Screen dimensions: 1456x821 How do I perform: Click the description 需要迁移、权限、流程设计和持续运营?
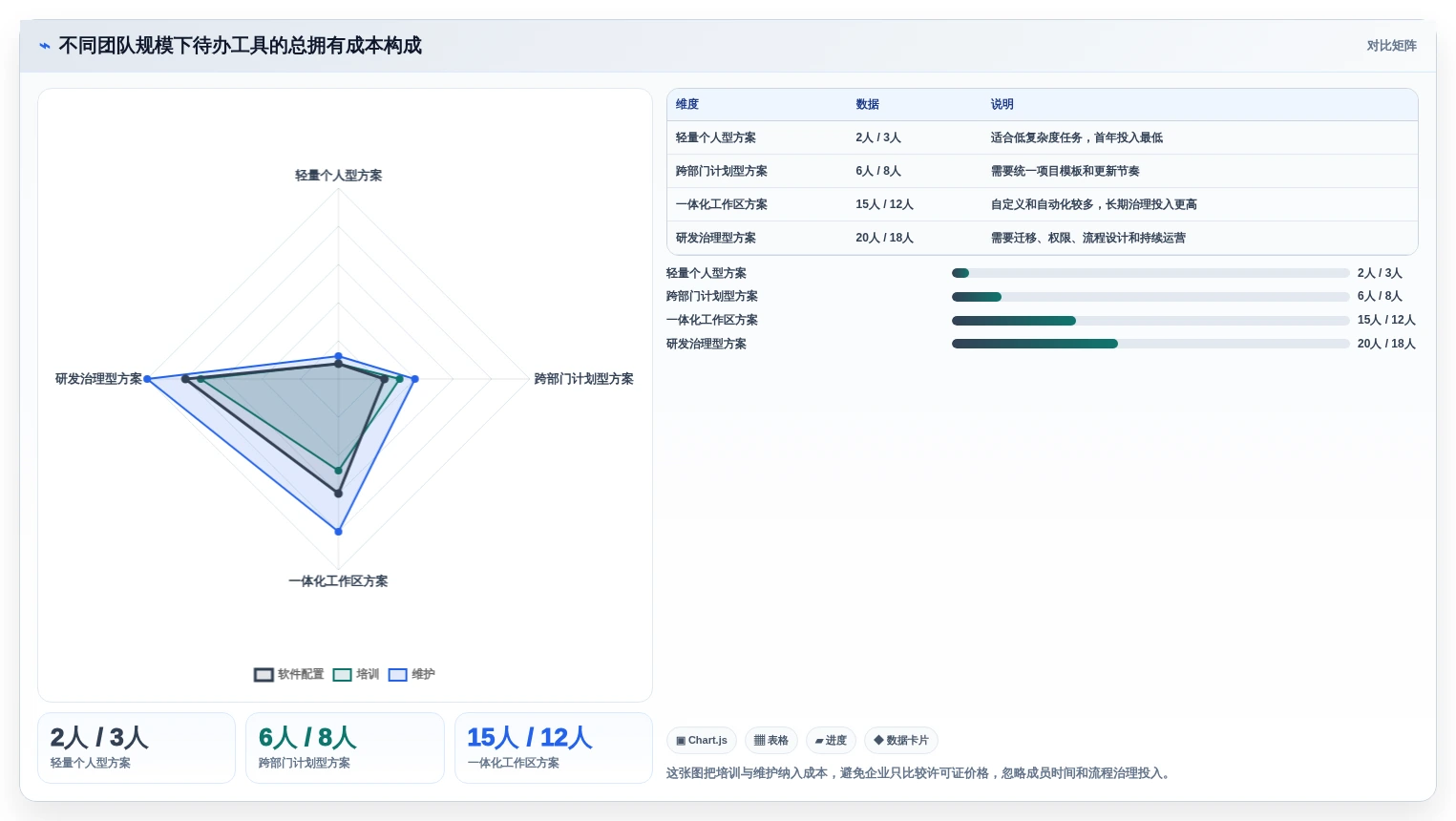(1087, 239)
